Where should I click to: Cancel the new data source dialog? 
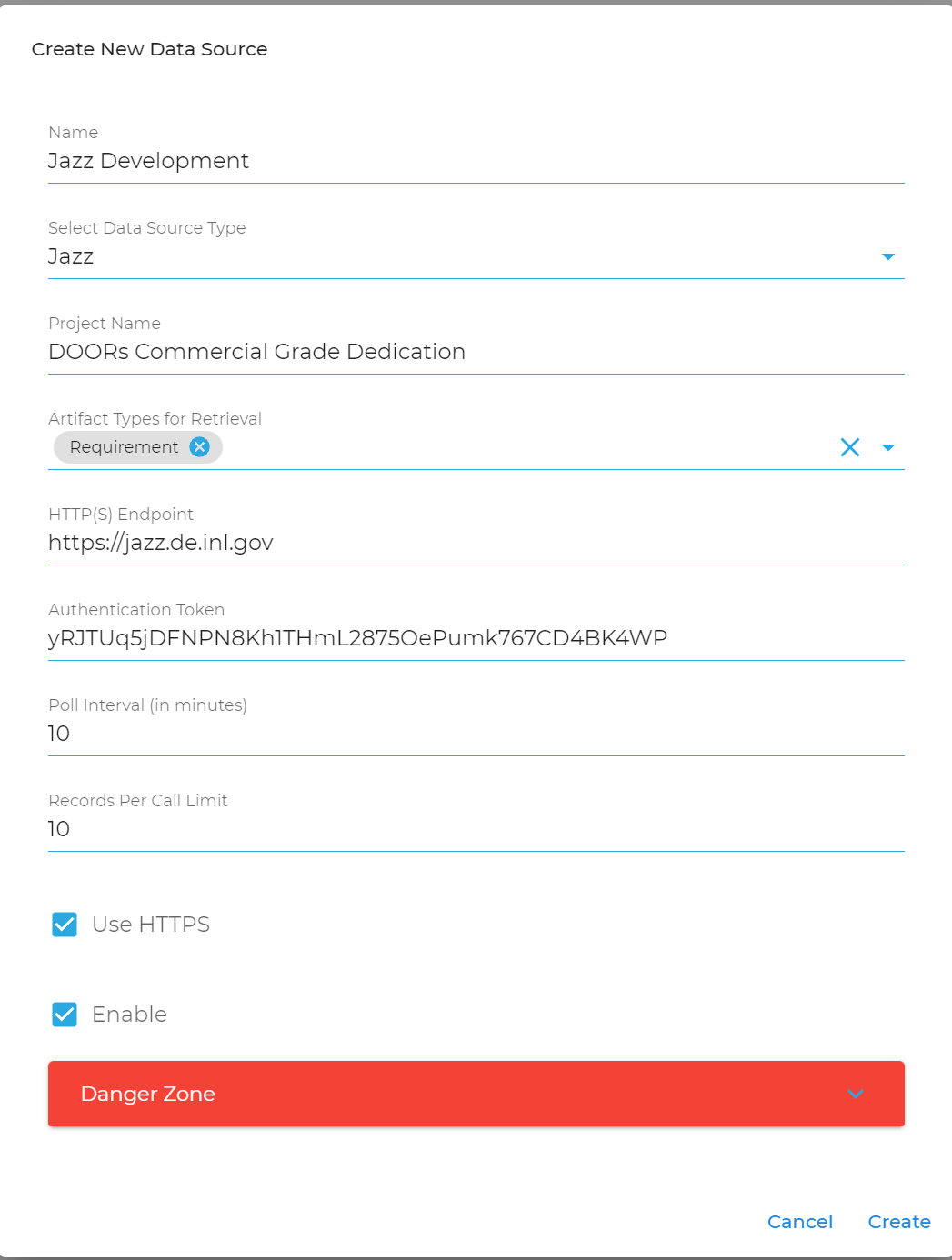tap(799, 1222)
